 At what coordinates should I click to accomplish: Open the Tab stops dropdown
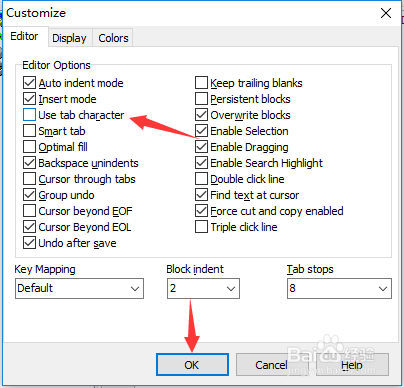[339, 288]
